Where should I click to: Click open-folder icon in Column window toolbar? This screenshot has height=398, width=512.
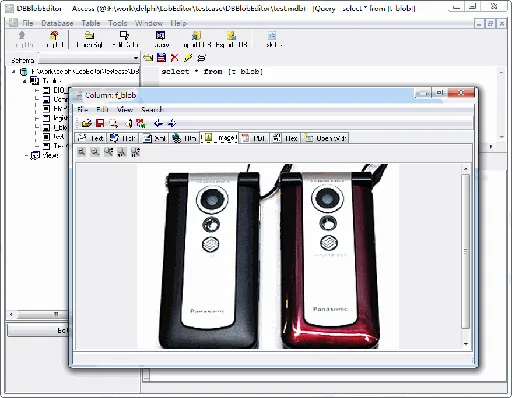click(87, 123)
